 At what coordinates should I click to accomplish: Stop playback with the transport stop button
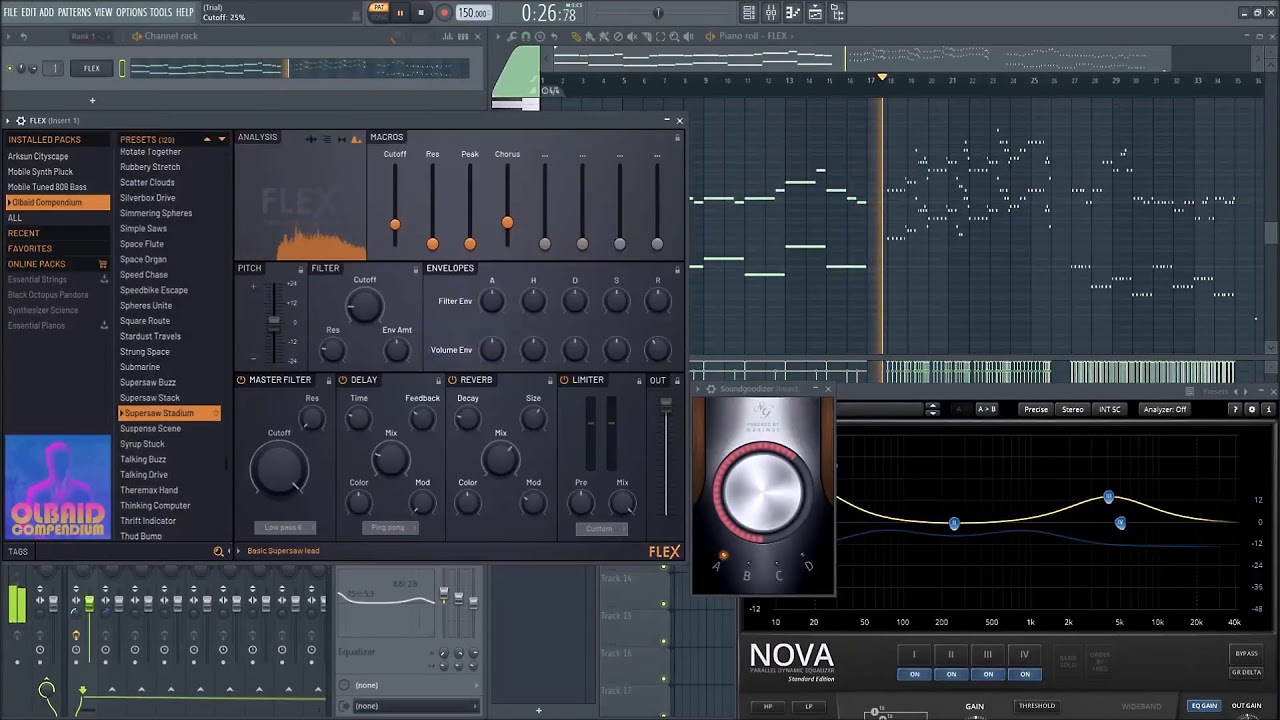click(421, 13)
